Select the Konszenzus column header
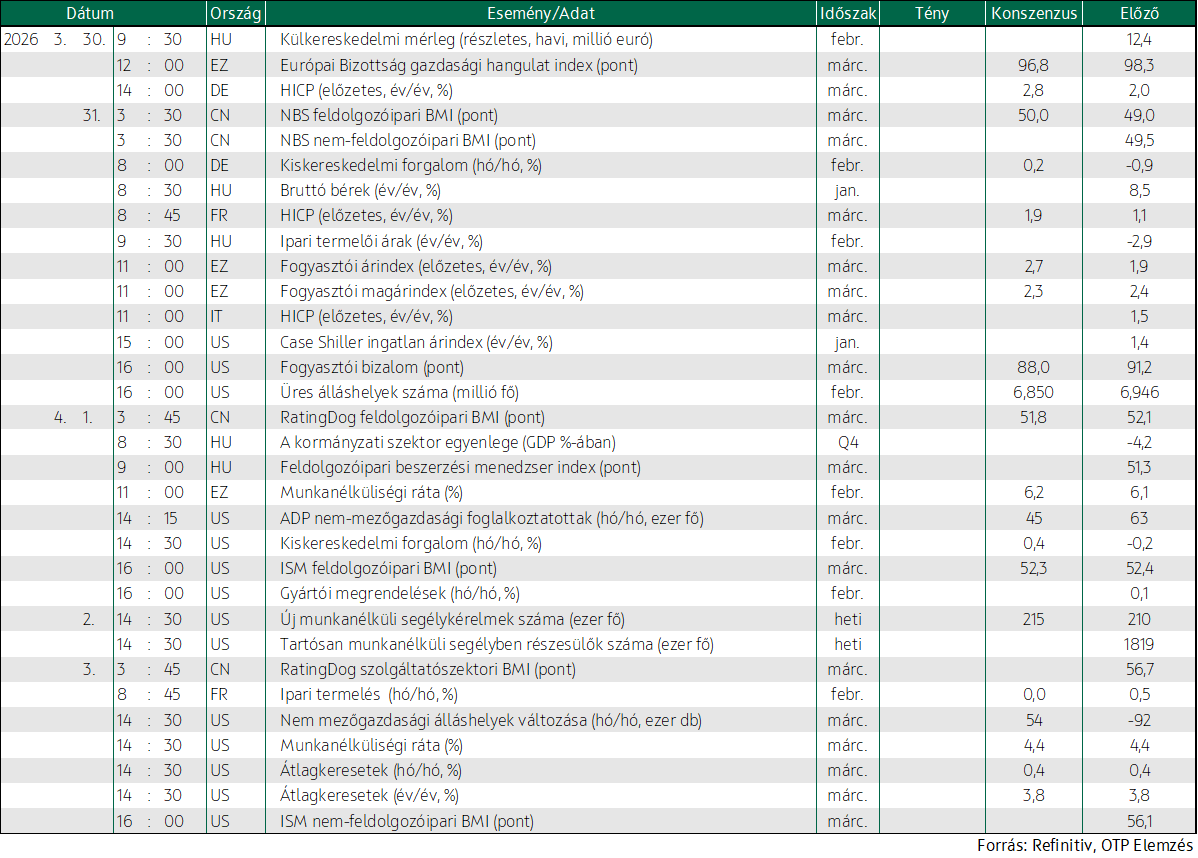Image resolution: width=1198 pixels, height=858 pixels. [1034, 13]
